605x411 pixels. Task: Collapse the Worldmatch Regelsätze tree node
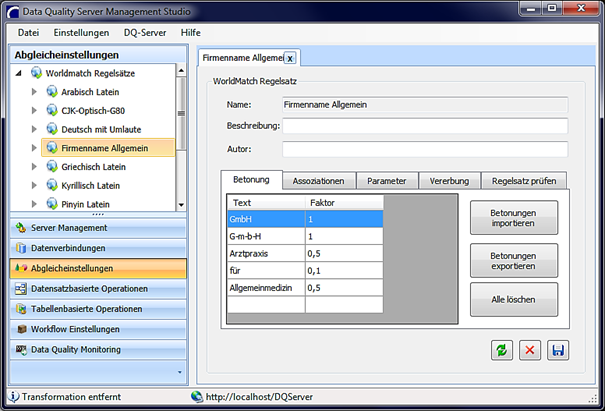click(19, 73)
